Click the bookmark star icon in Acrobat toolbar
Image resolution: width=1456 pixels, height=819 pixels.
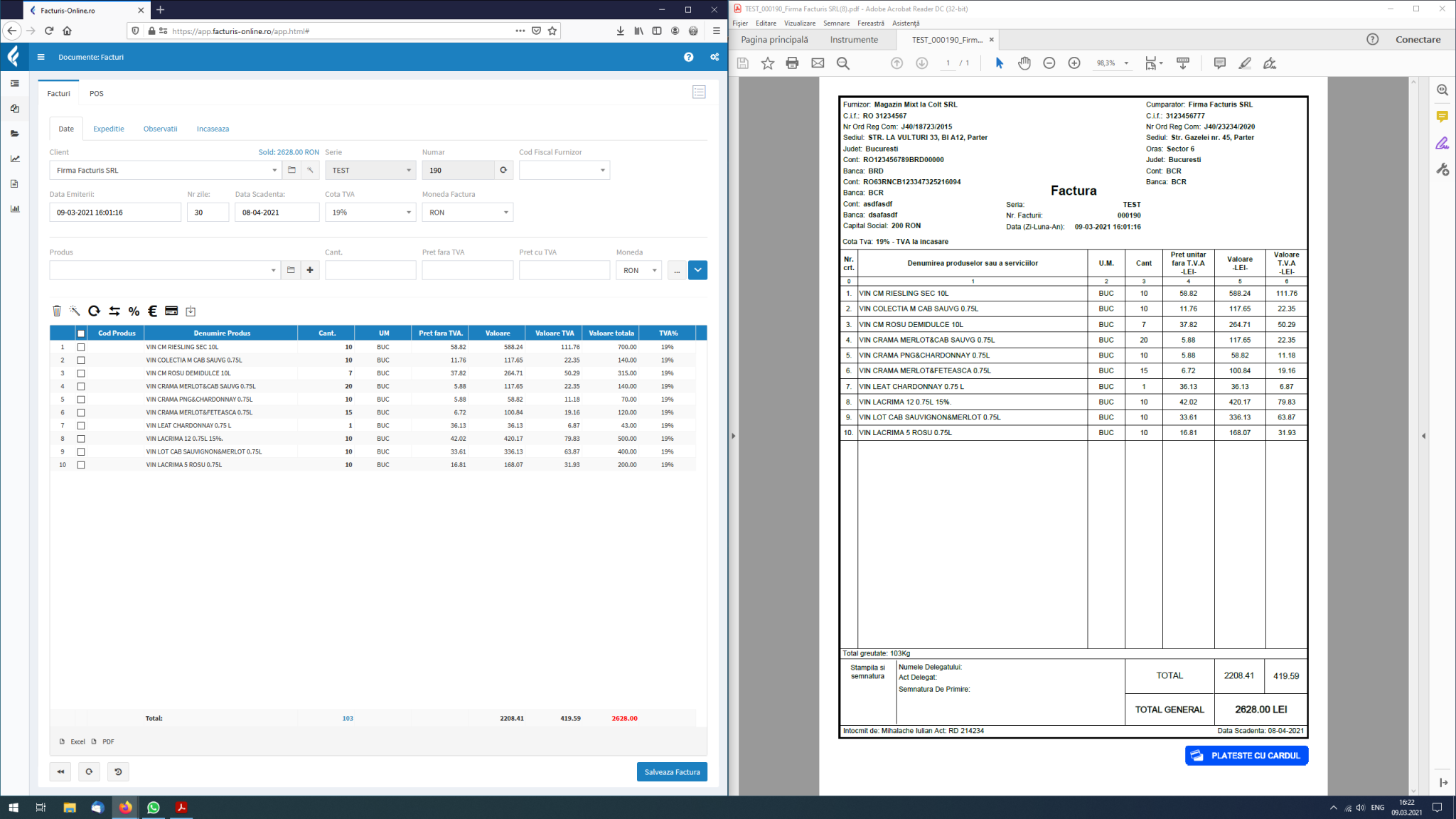[x=767, y=63]
